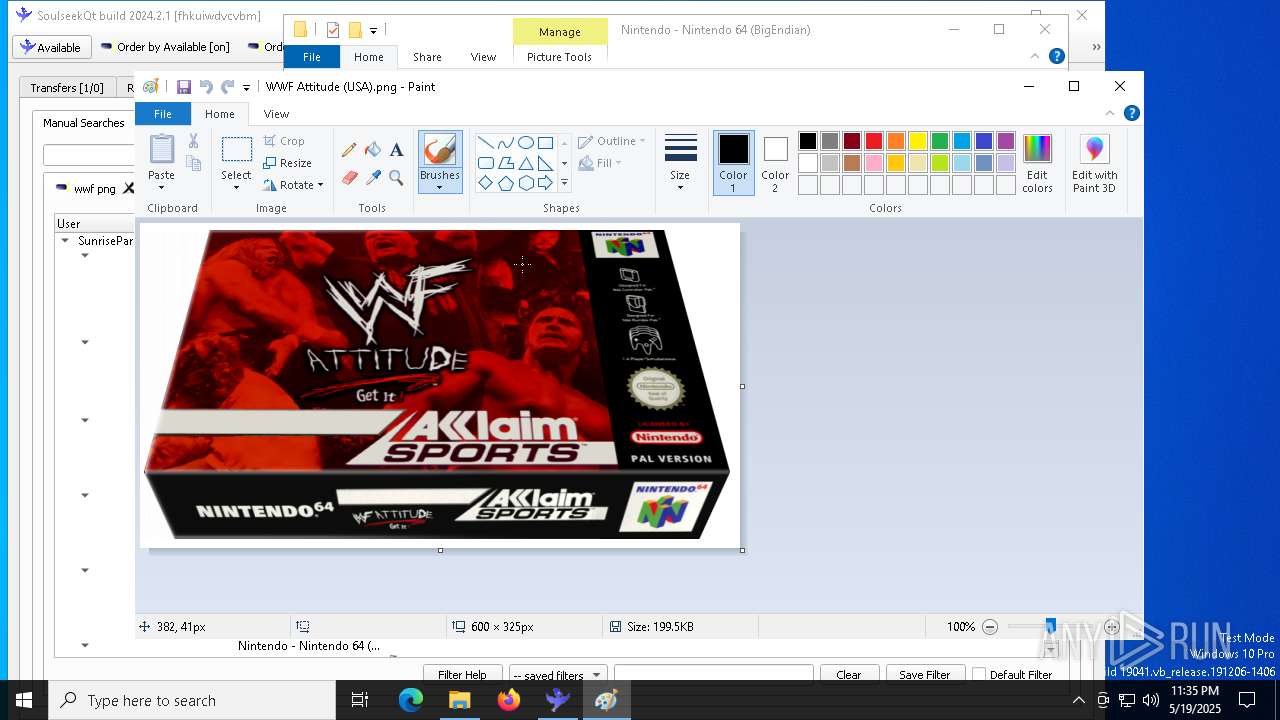The height and width of the screenshot is (720, 1280).
Task: Select the Text tool
Action: pos(397,150)
